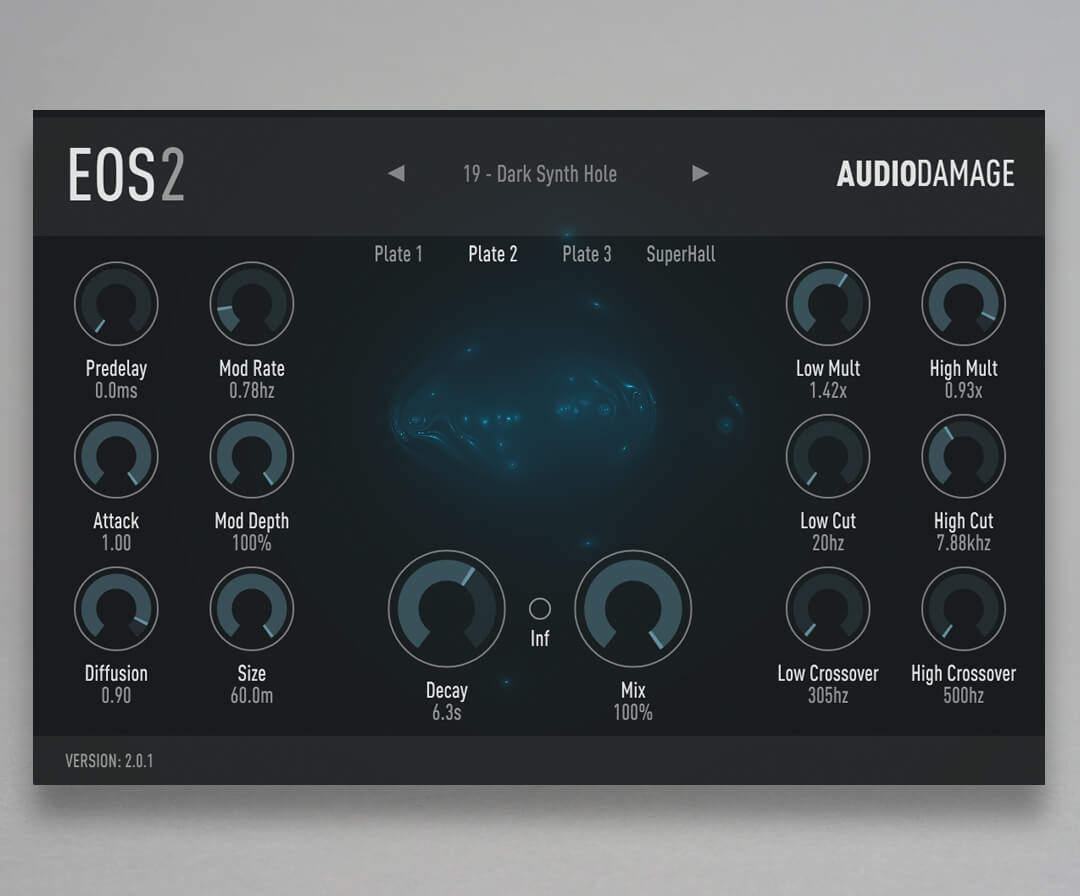
Task: Toggle the Inf infinite decay button
Action: (539, 609)
